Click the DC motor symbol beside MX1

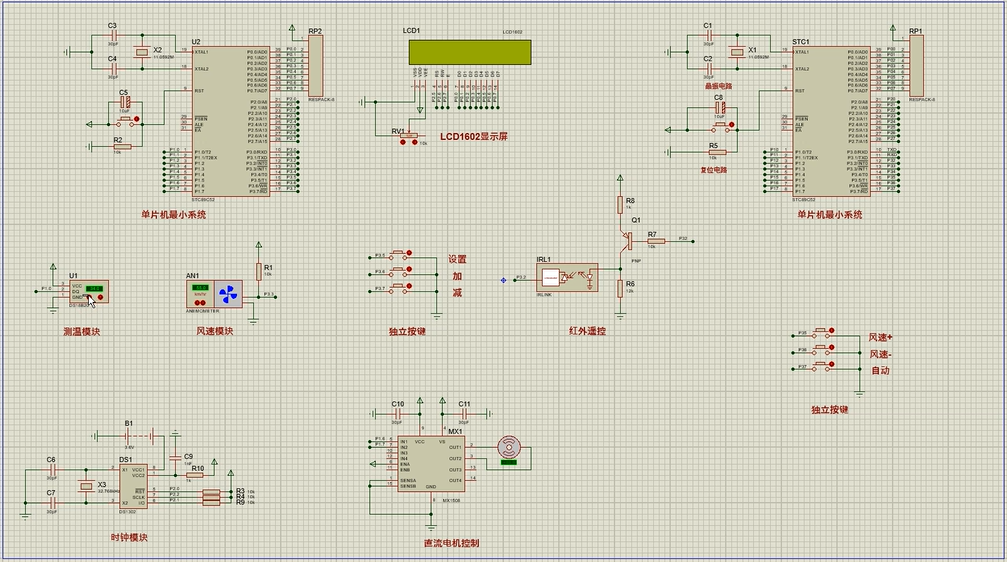click(x=510, y=447)
